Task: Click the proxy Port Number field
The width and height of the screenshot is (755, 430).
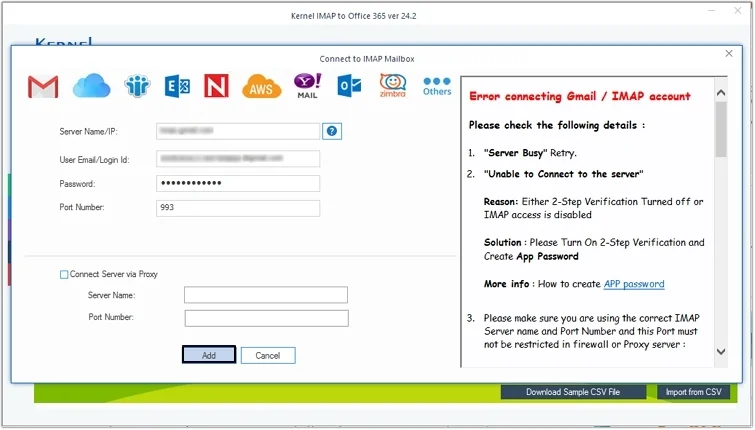Action: [266, 318]
